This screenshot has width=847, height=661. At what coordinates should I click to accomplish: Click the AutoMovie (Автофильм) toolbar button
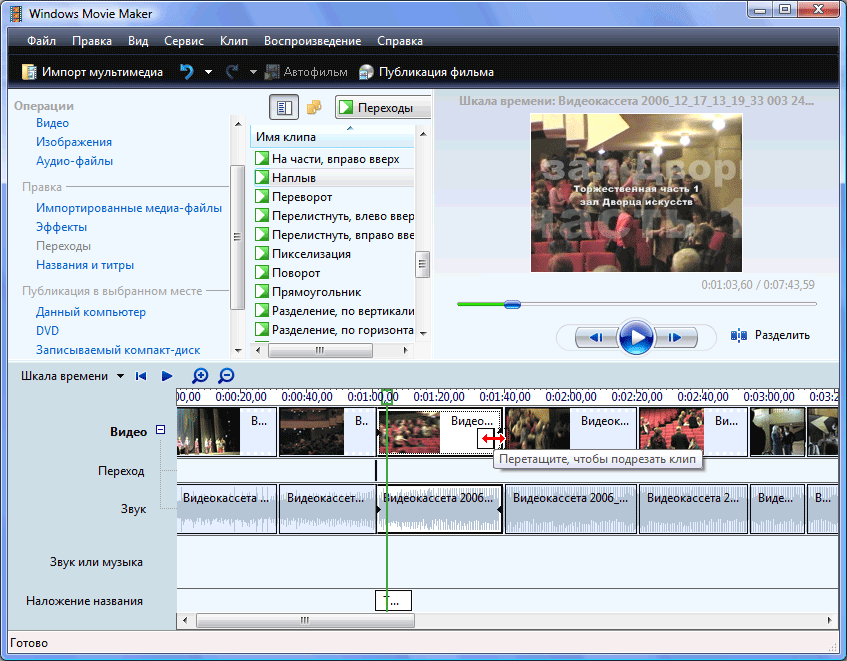pyautogui.click(x=306, y=72)
